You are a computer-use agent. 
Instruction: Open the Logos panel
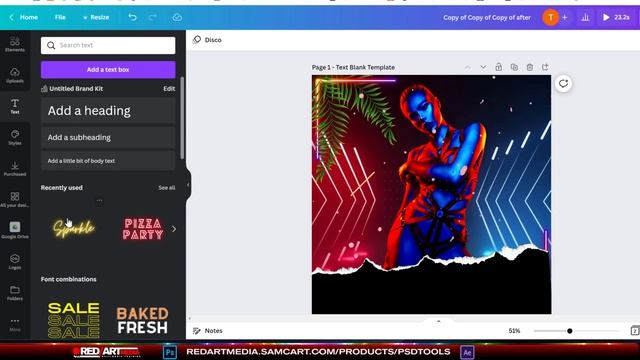point(15,262)
